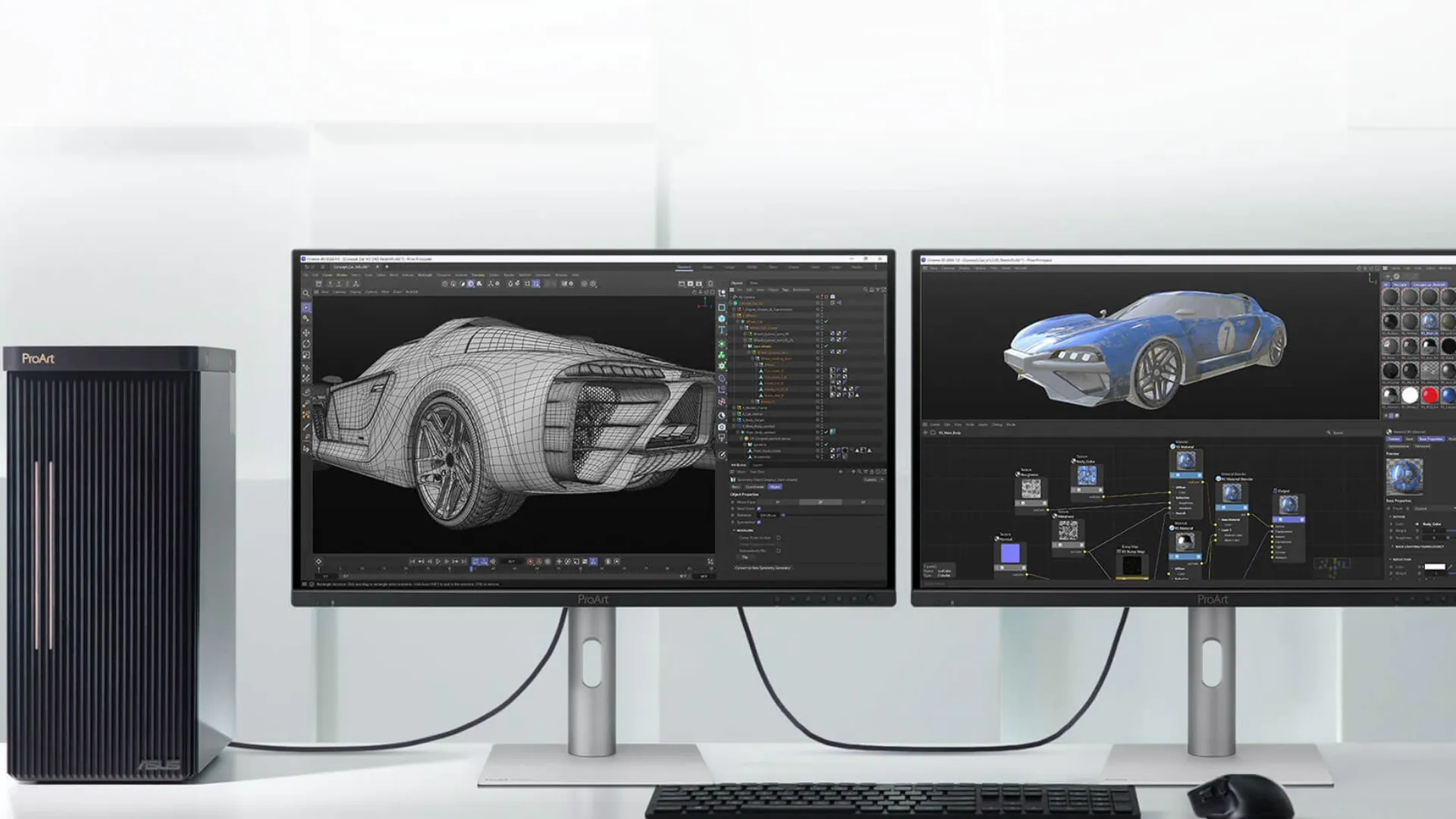This screenshot has width=1456, height=819.
Task: Select the white material sphere thumbnail
Action: (1410, 395)
